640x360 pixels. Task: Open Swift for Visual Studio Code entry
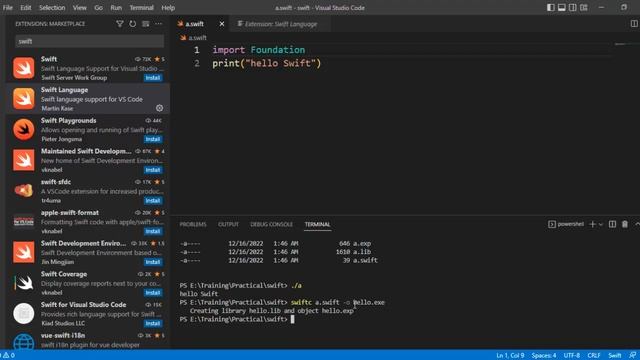click(x=88, y=314)
